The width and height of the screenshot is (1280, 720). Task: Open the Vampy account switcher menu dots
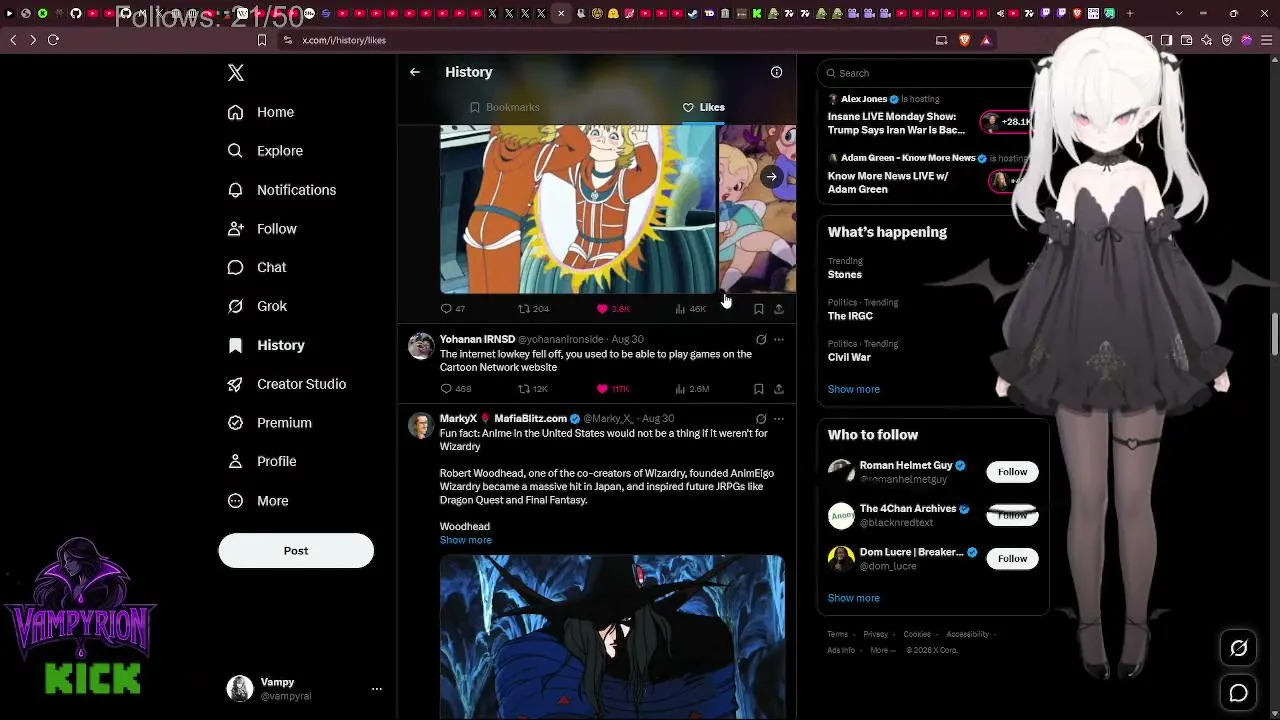point(377,689)
